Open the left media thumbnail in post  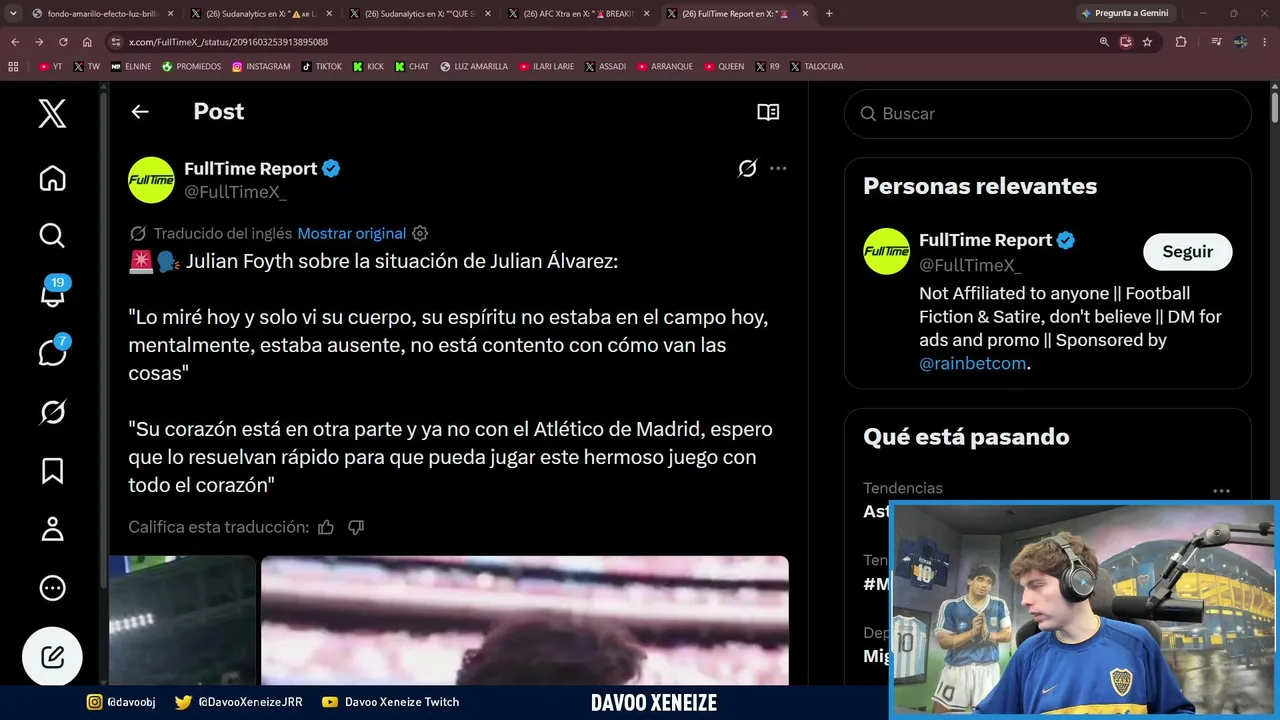[x=182, y=621]
